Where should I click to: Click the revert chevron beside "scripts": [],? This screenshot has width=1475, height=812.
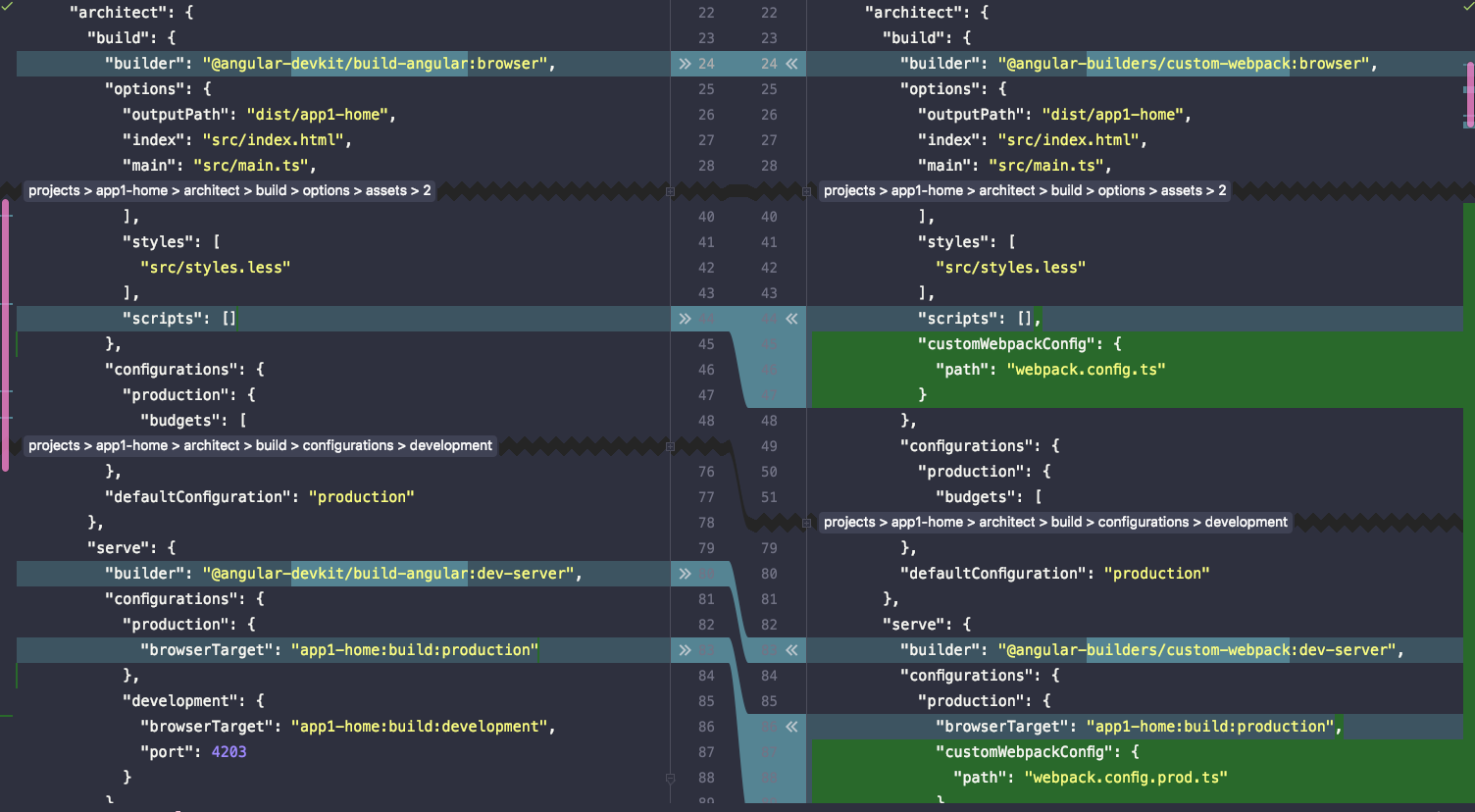tap(792, 318)
